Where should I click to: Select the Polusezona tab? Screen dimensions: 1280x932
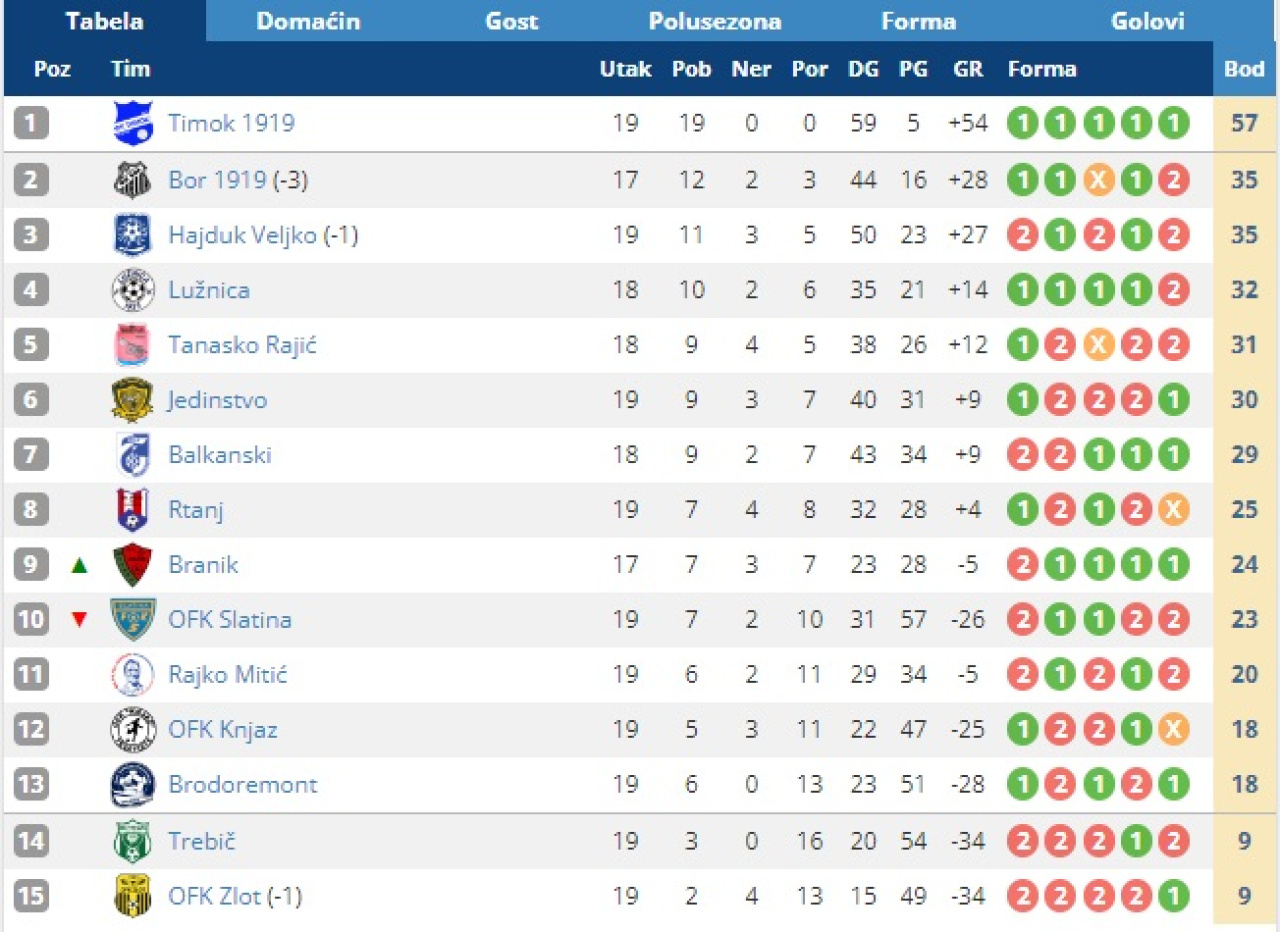point(715,21)
